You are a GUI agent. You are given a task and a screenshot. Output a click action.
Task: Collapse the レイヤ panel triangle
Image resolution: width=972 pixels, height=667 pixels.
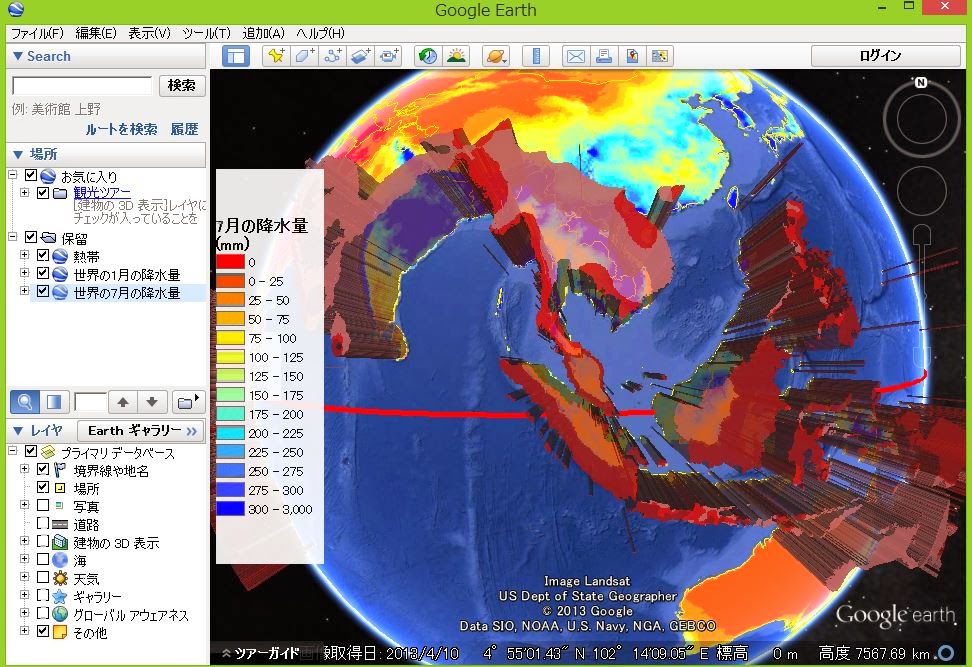pos(18,430)
